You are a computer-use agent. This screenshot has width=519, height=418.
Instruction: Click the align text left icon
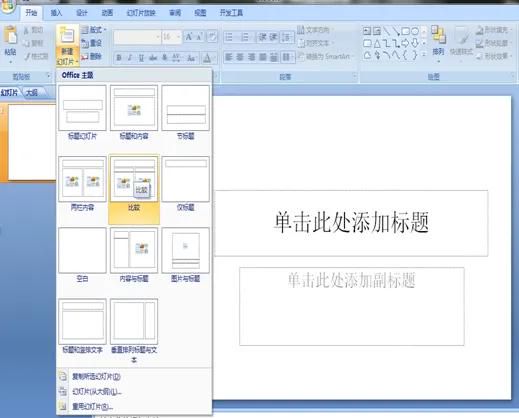point(229,57)
